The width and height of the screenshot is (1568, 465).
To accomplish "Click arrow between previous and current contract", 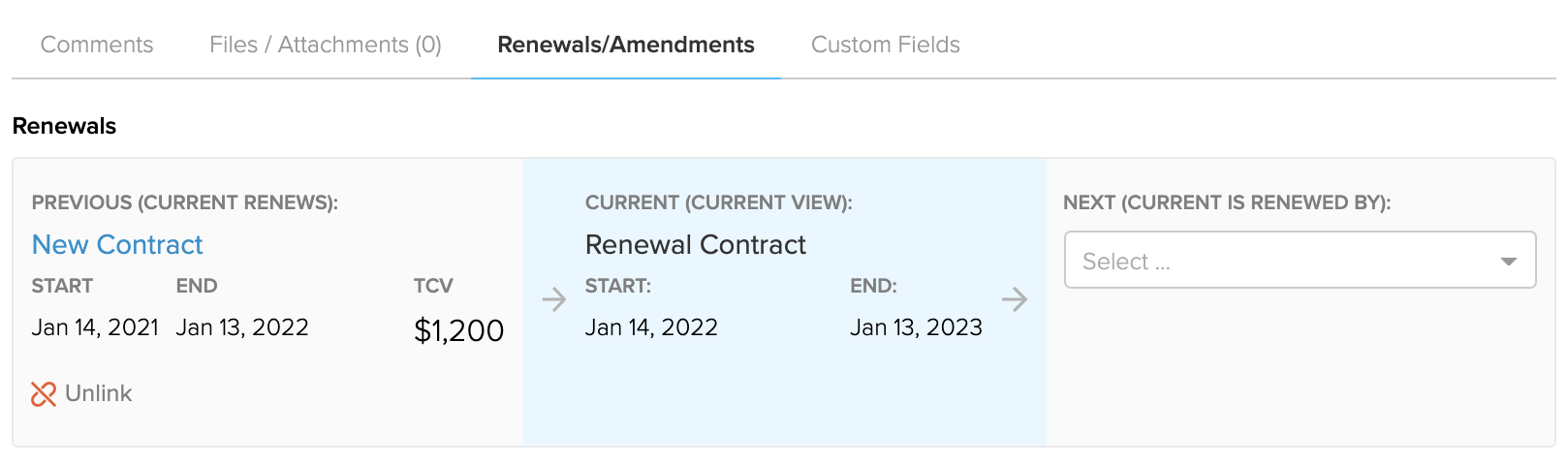I will point(554,299).
